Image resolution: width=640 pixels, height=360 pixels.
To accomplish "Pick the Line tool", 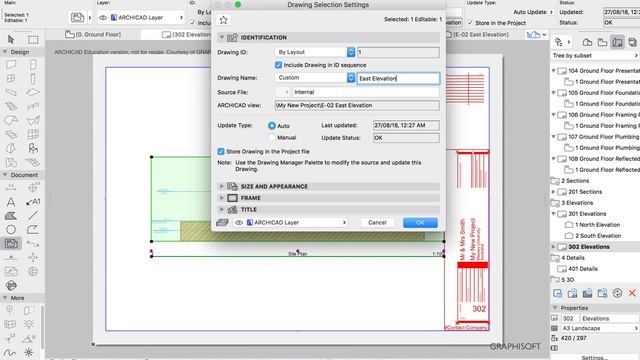I will (33, 215).
